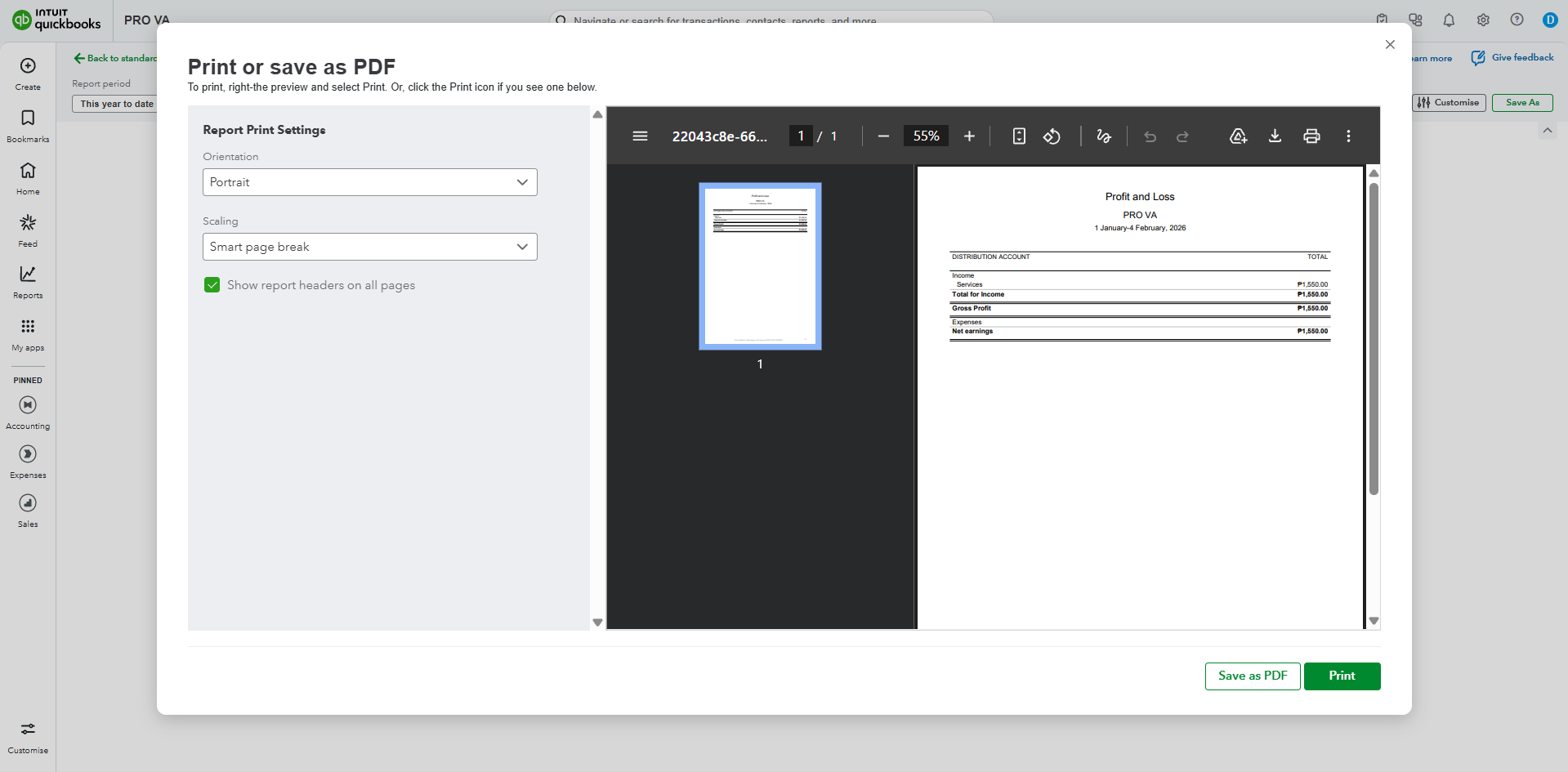Uncheck Show report headers on all pages

click(x=212, y=285)
